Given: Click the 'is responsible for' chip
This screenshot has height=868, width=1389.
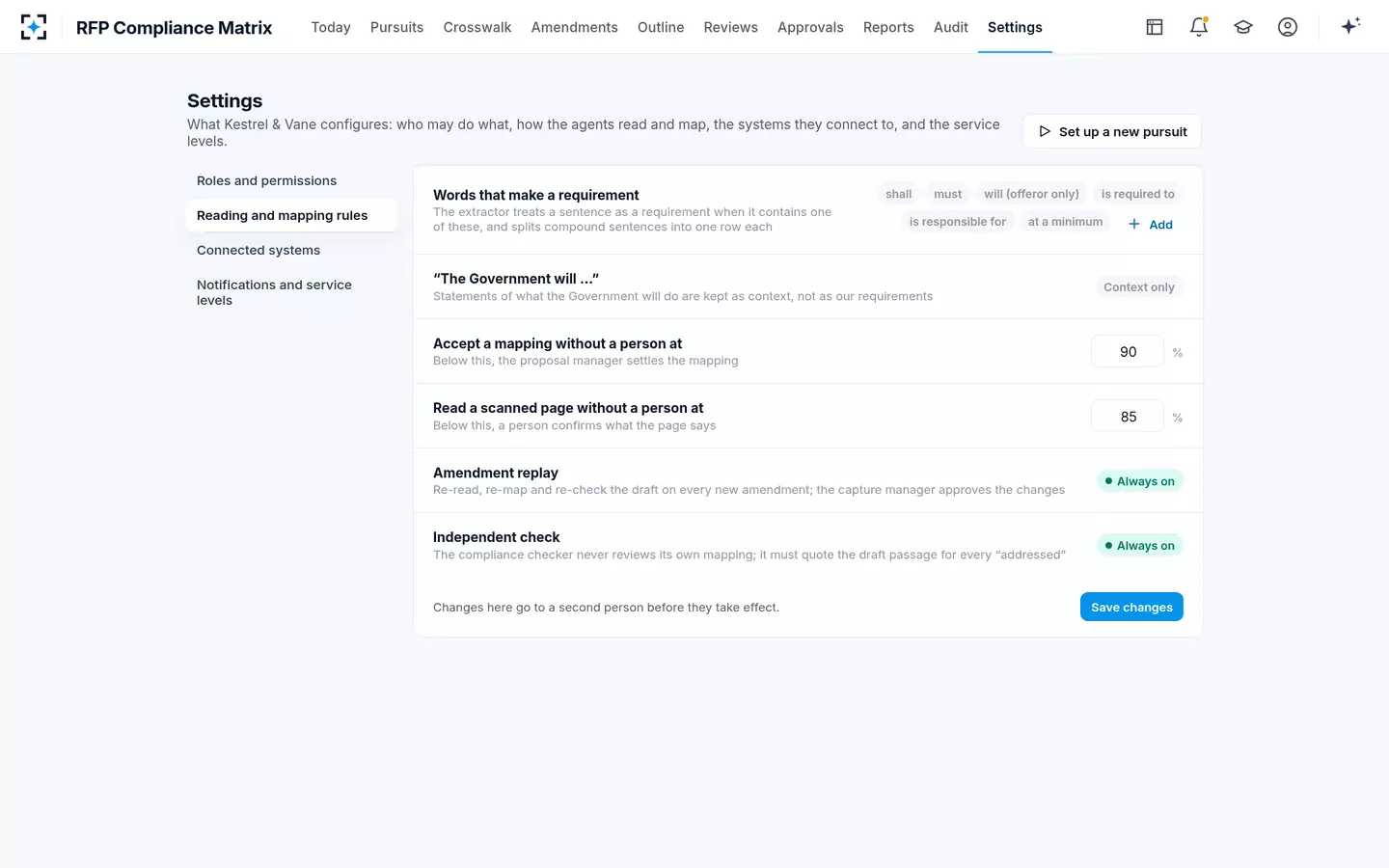Looking at the screenshot, I should coord(958,222).
